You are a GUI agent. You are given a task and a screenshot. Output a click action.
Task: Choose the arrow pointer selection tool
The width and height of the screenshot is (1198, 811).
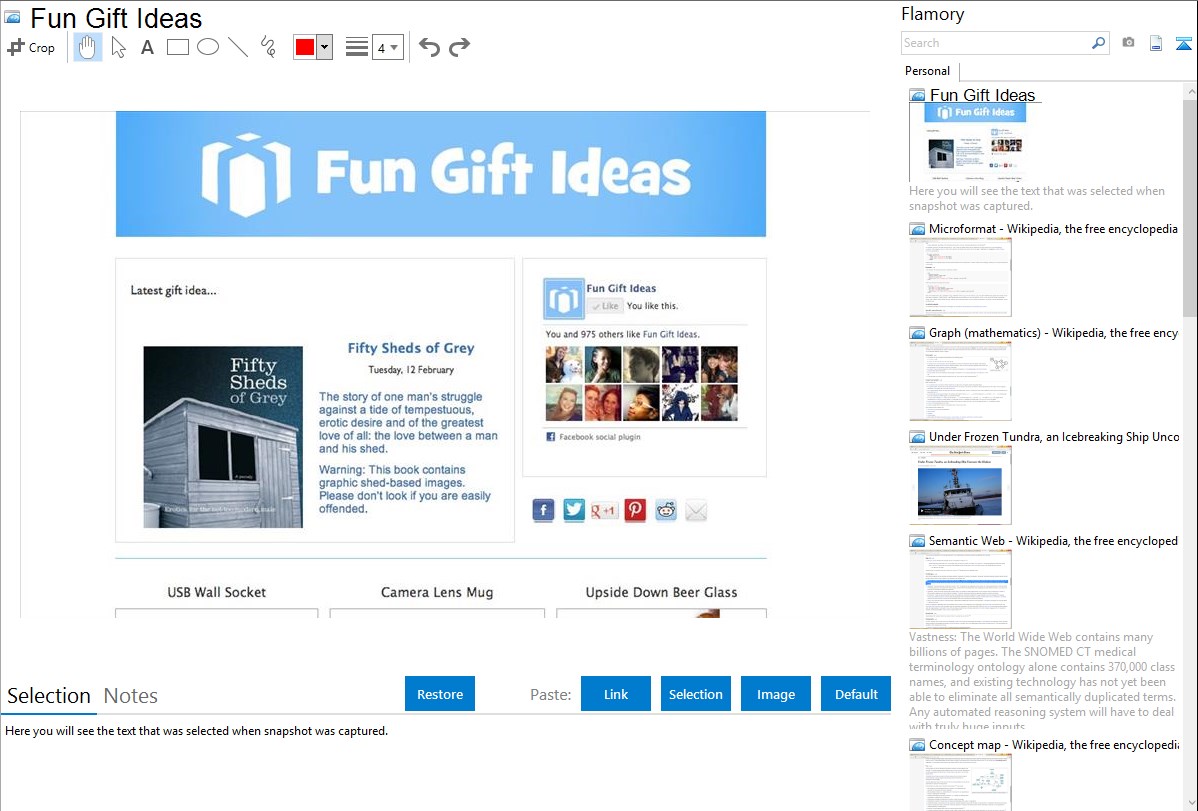pyautogui.click(x=118, y=47)
